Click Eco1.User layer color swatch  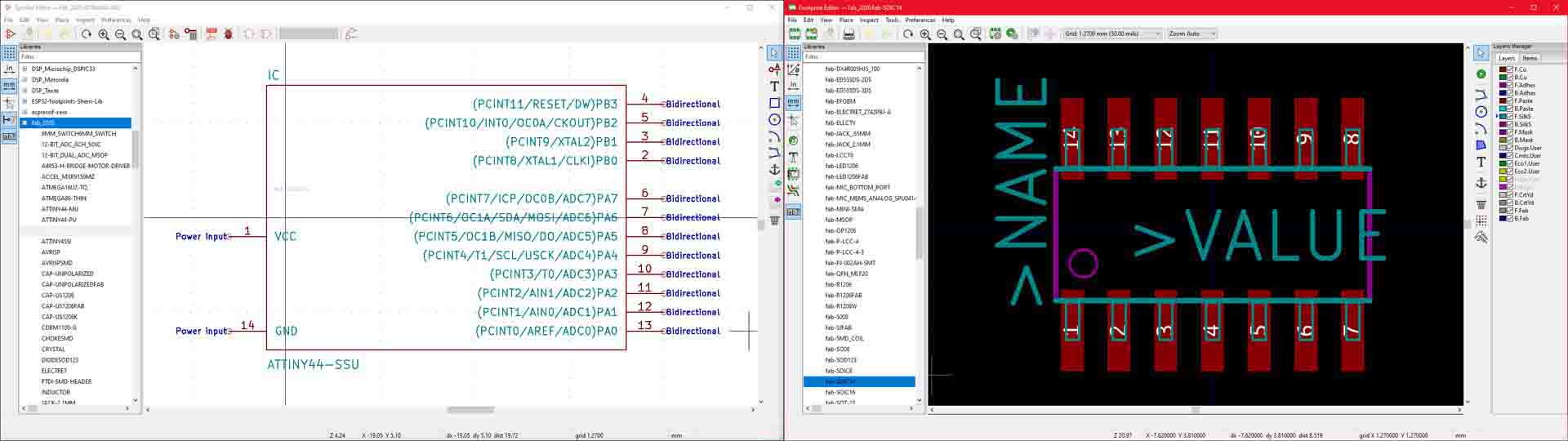pos(1503,163)
